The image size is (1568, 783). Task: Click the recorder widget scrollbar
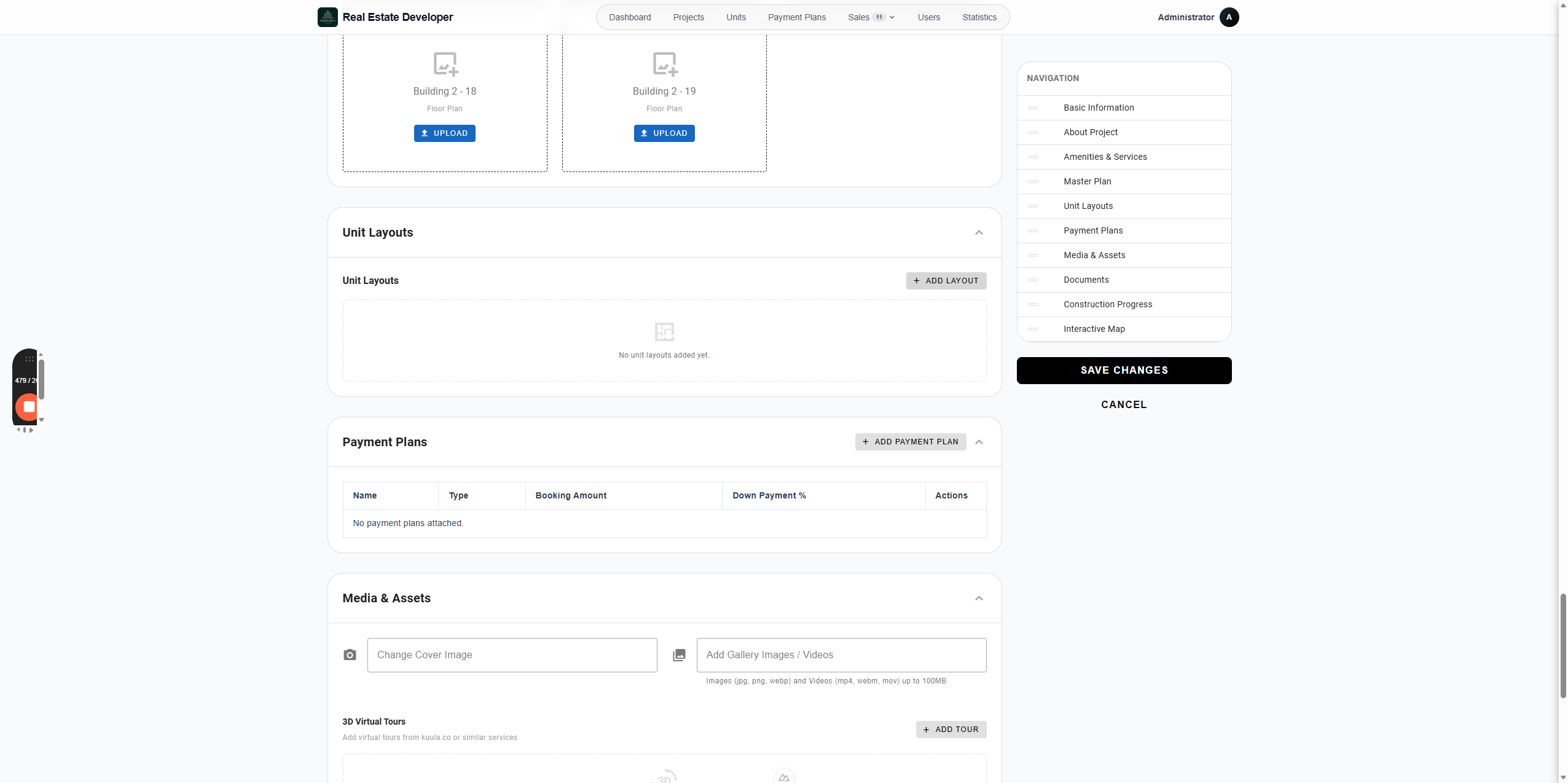pos(41,379)
